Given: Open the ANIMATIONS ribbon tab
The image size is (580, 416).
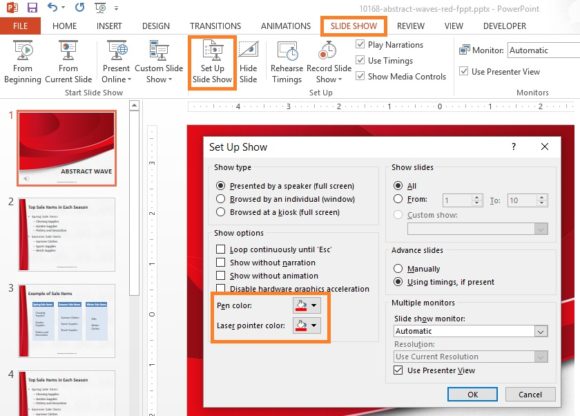Looking at the screenshot, I should point(286,26).
